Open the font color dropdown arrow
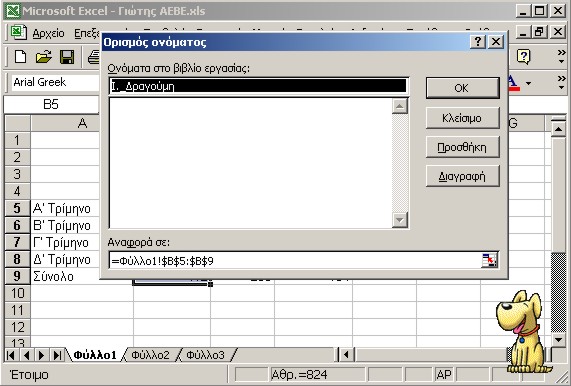The width and height of the screenshot is (571, 386). pyautogui.click(x=528, y=83)
